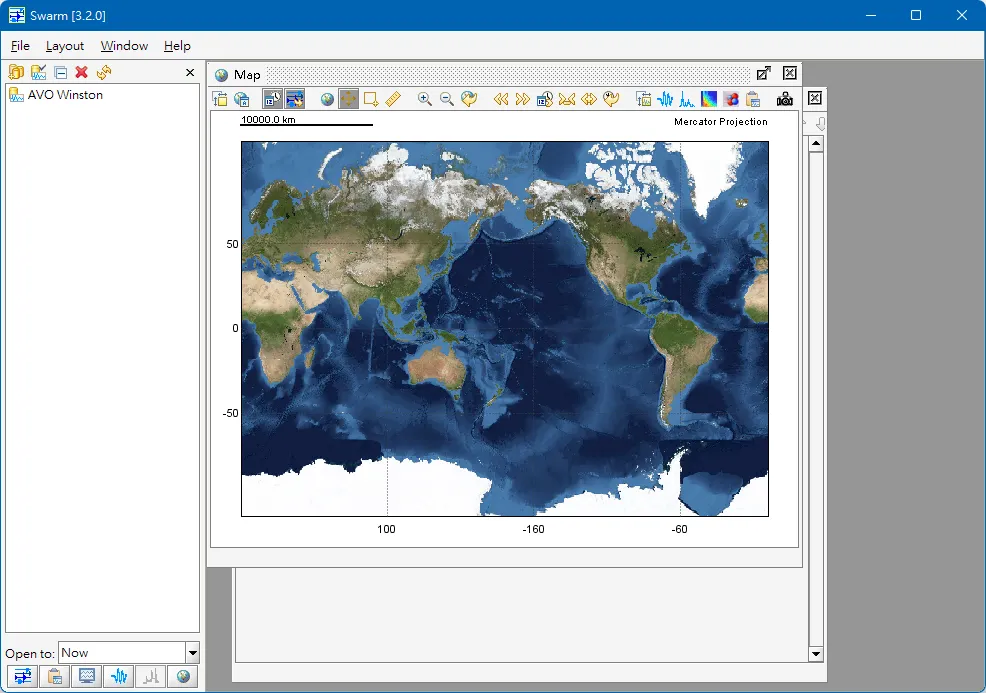This screenshot has width=986, height=693.
Task: Zoom out on the map
Action: (447, 99)
